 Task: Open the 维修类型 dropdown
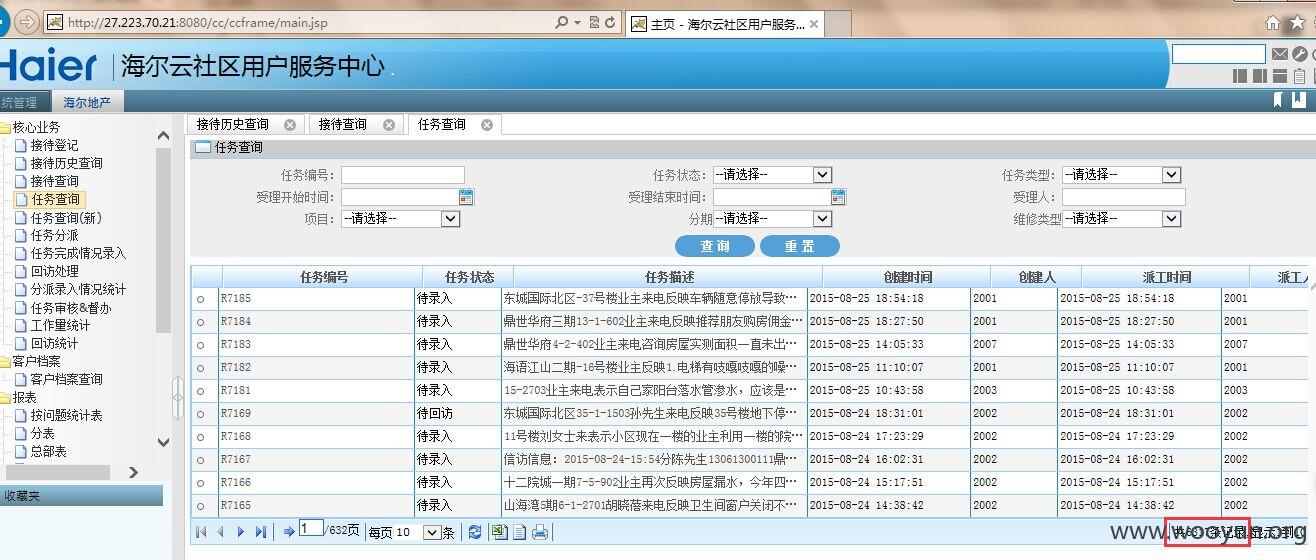click(1121, 218)
